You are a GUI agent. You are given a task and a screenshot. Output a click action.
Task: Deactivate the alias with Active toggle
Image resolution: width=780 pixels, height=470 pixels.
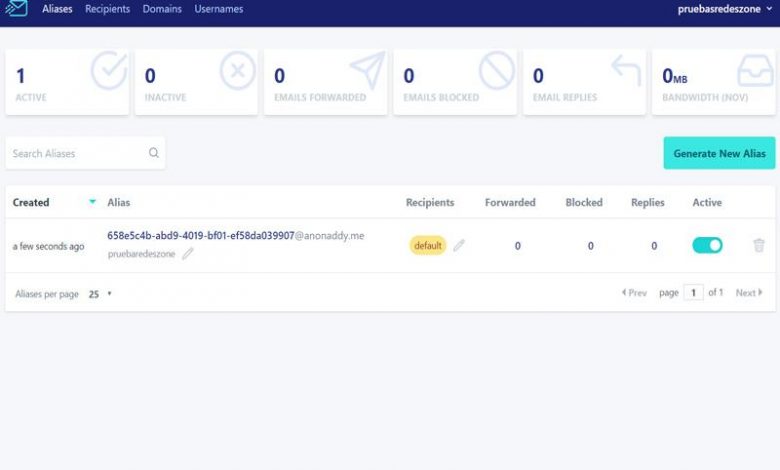(x=707, y=245)
